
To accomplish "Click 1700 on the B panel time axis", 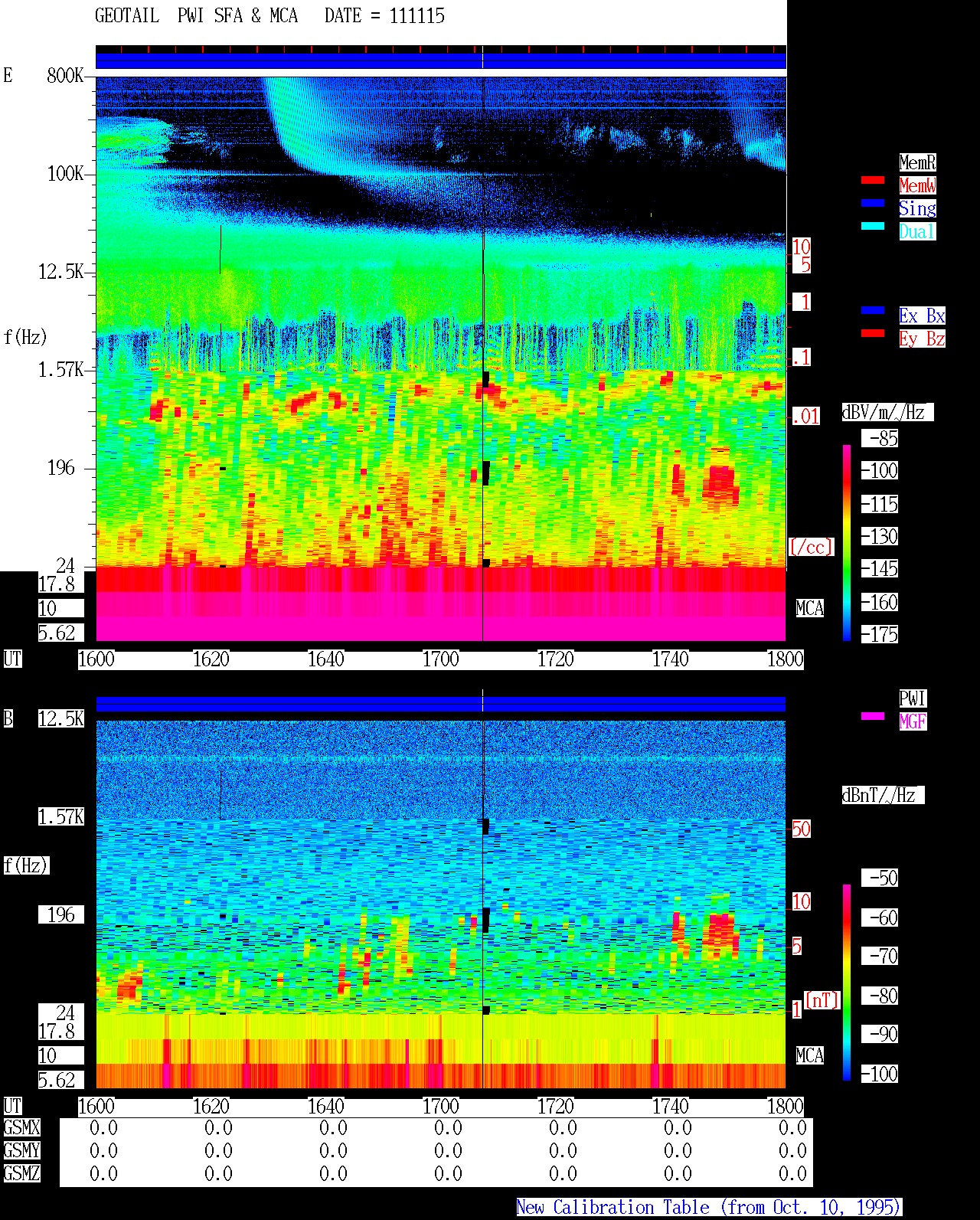I will (x=441, y=1107).
